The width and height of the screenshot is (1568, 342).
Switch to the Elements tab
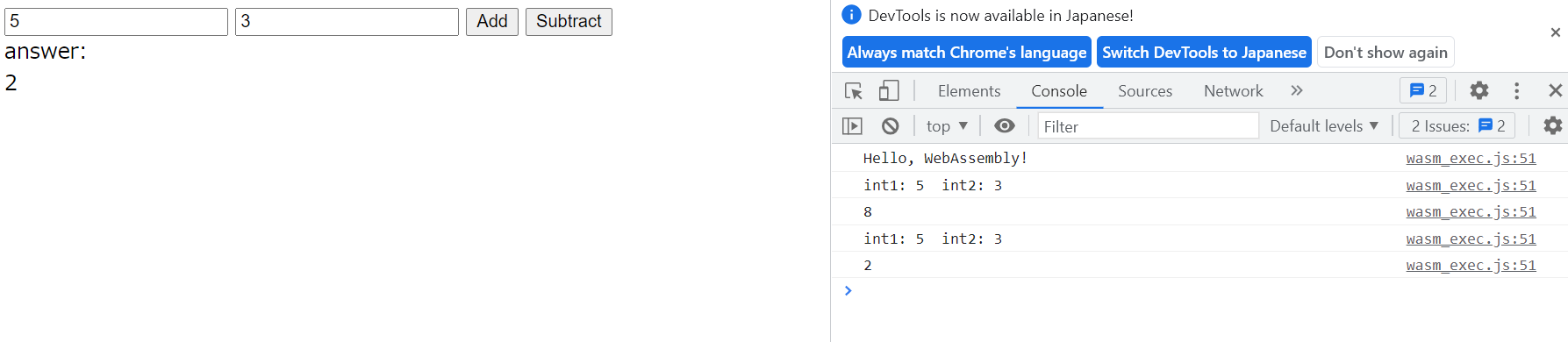point(969,91)
